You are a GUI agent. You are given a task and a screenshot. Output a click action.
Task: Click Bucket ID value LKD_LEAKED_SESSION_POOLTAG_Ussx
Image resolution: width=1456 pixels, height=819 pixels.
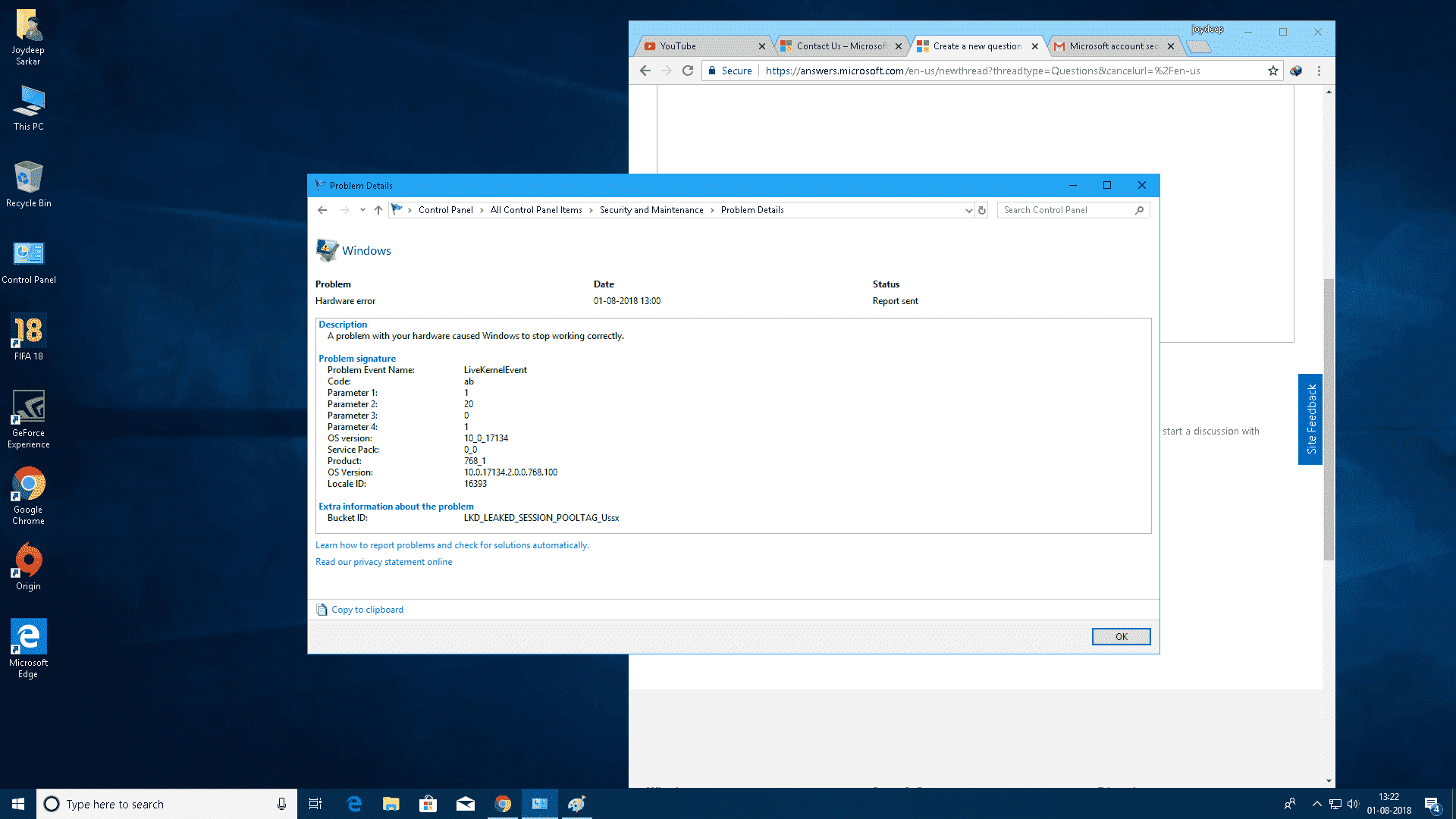(x=541, y=518)
